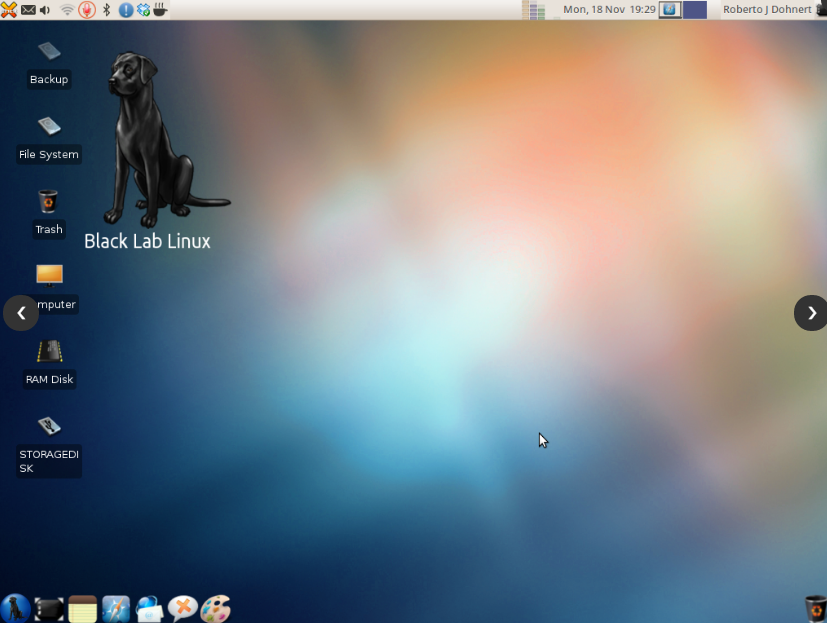Open the Trash icon on the desktop
The width and height of the screenshot is (827, 623).
click(48, 202)
